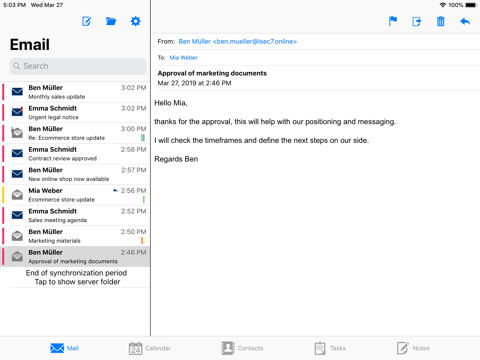
Task: Compose a new email with pencil icon
Action: click(x=86, y=22)
